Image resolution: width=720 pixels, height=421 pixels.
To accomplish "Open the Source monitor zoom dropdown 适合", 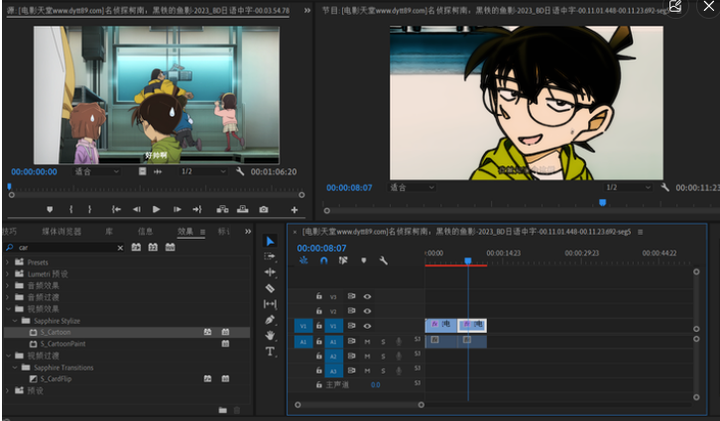I will tap(96, 172).
